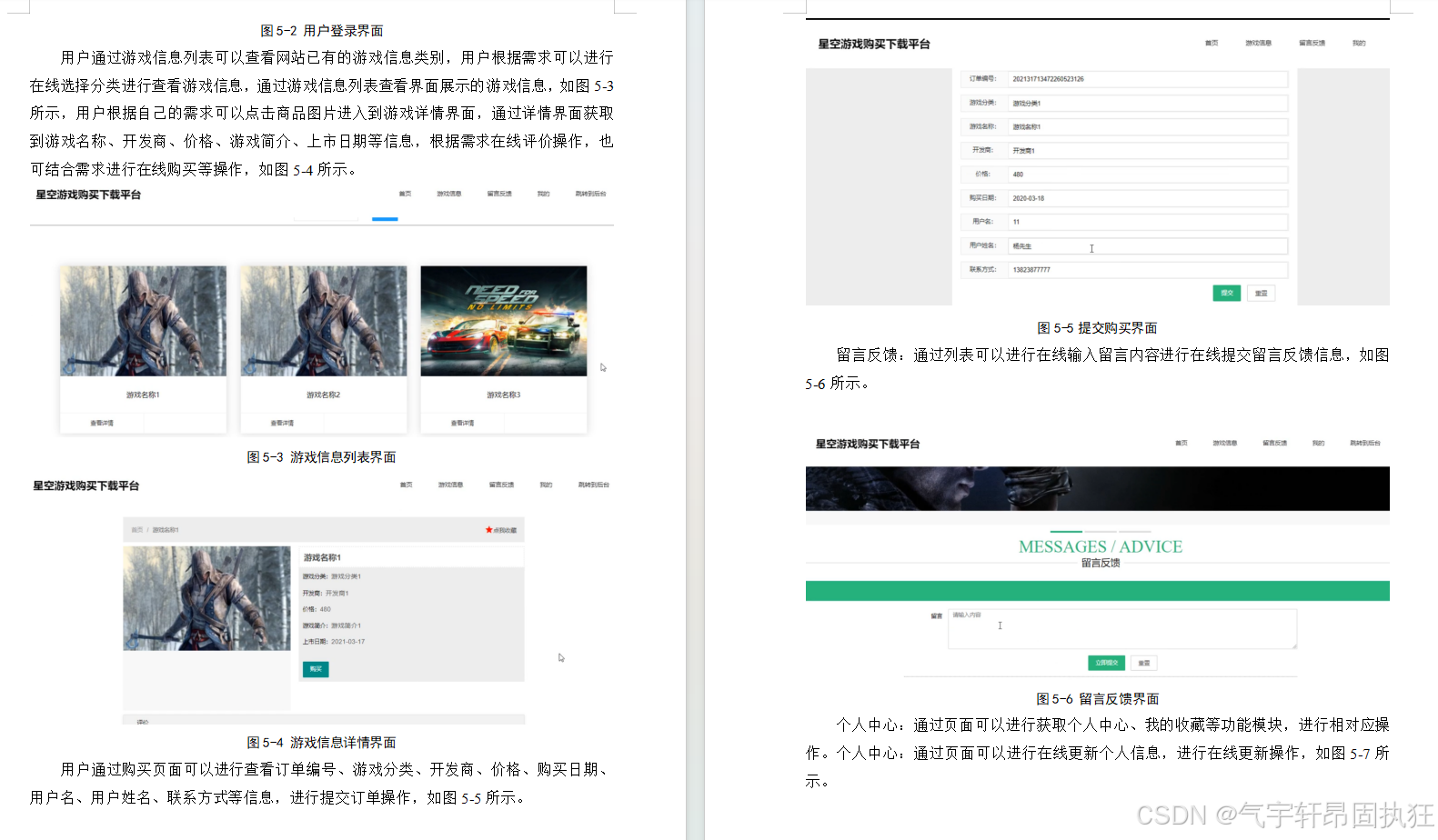
Task: Open the Need for Speed game thumbnail
Action: (x=504, y=321)
